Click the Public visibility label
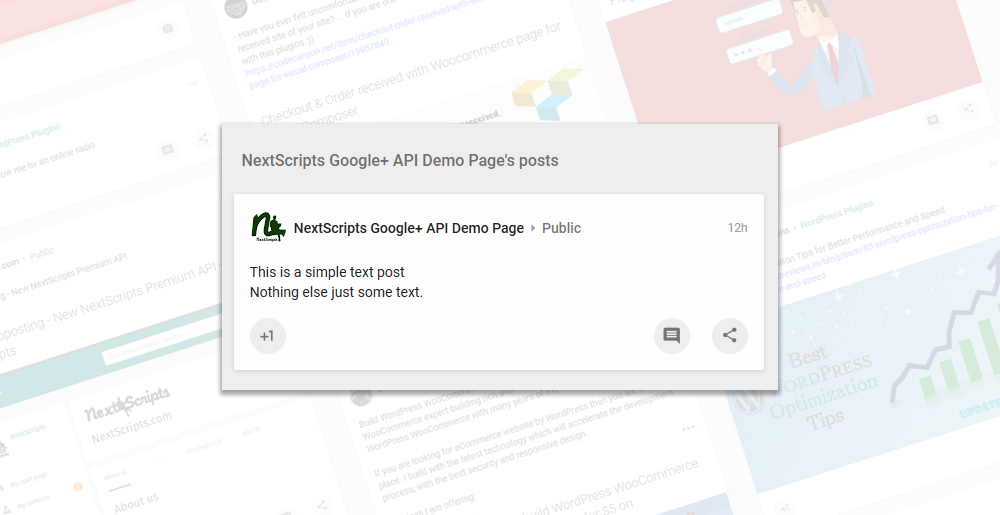1000x515 pixels. [x=561, y=228]
